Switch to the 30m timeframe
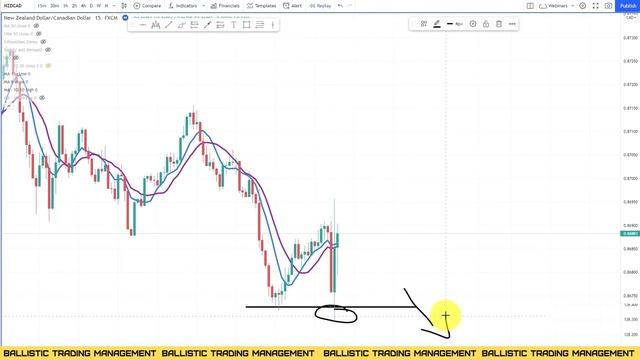This screenshot has width=640, height=360. tap(54, 6)
